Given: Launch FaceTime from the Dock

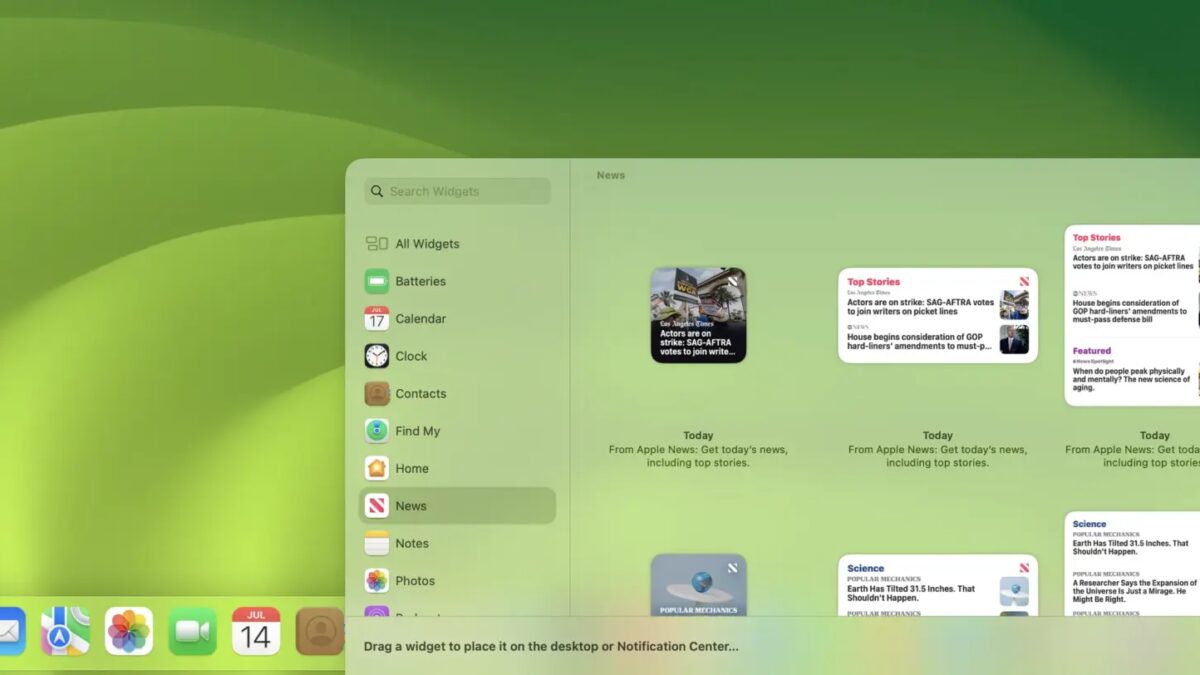Looking at the screenshot, I should pos(193,631).
